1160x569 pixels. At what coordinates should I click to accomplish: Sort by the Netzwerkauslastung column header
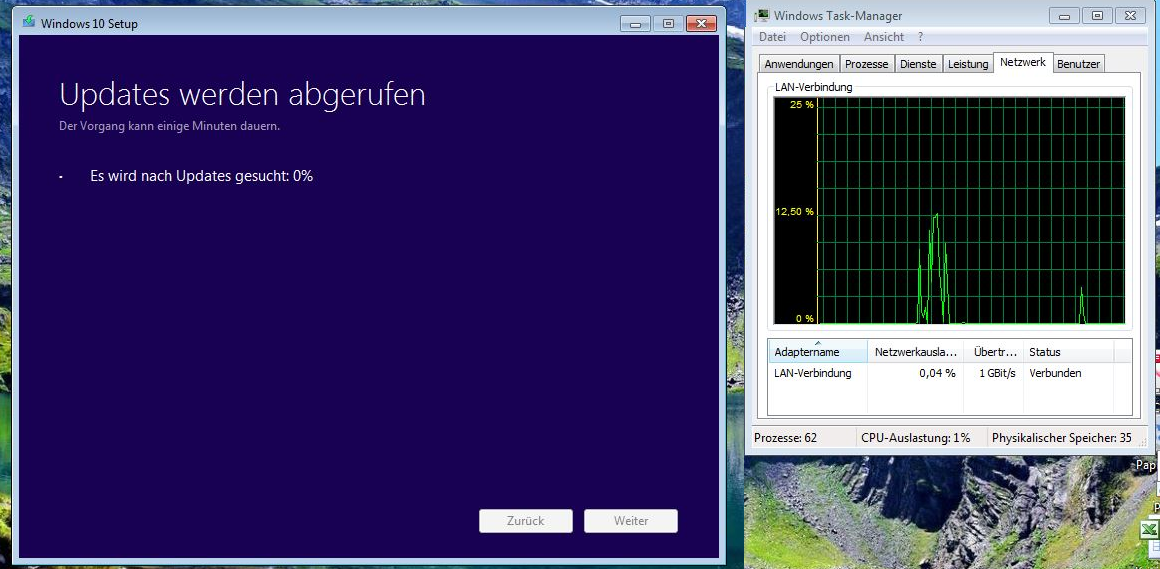(x=916, y=351)
